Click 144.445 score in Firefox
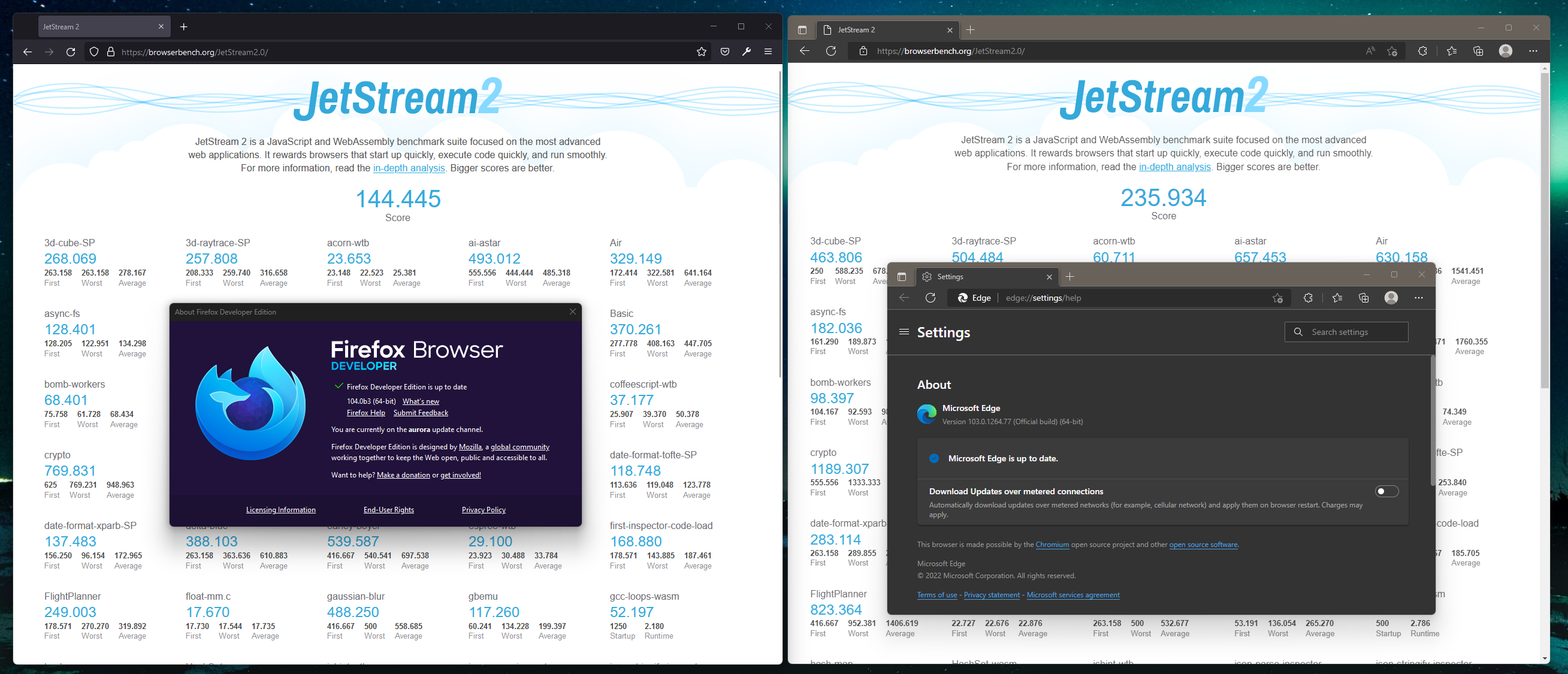 [x=398, y=198]
